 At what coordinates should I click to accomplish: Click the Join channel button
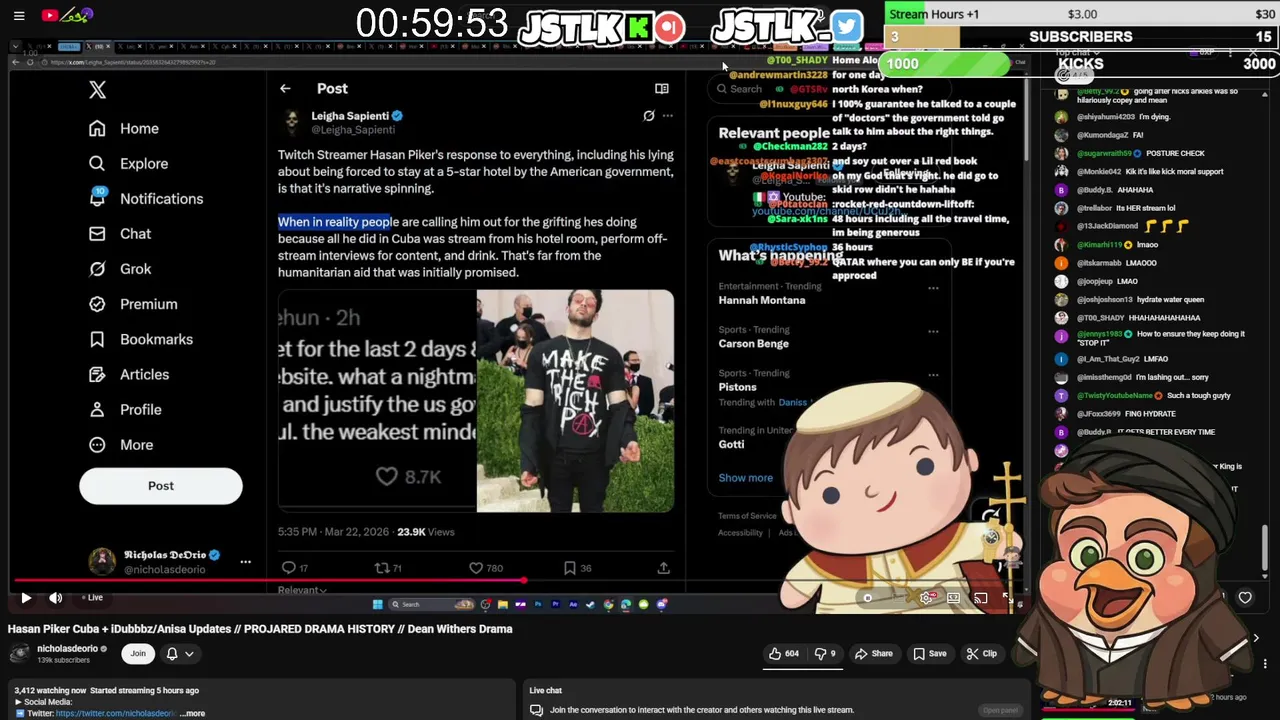pyautogui.click(x=138, y=654)
